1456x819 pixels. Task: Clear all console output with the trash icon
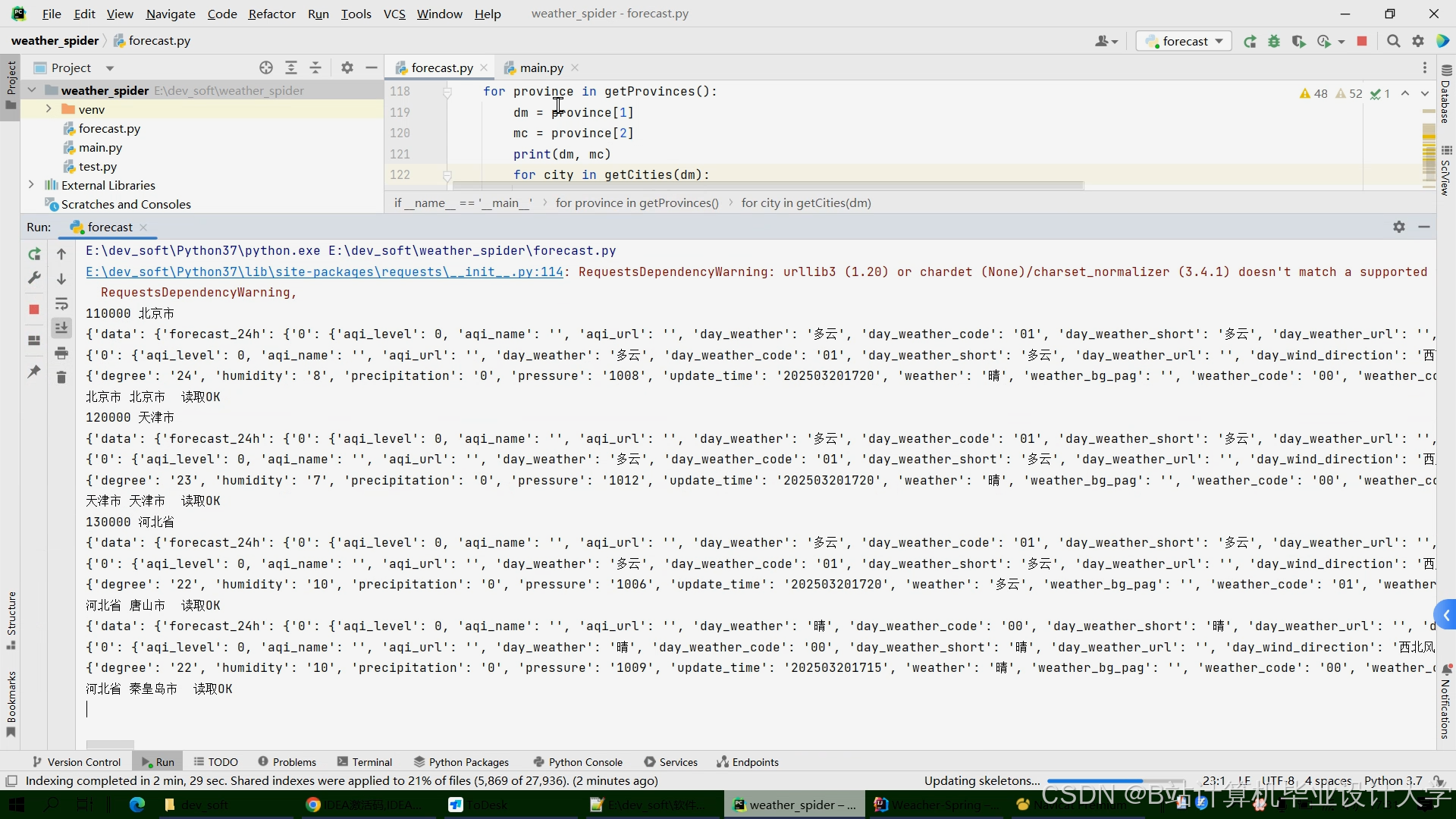tap(61, 377)
